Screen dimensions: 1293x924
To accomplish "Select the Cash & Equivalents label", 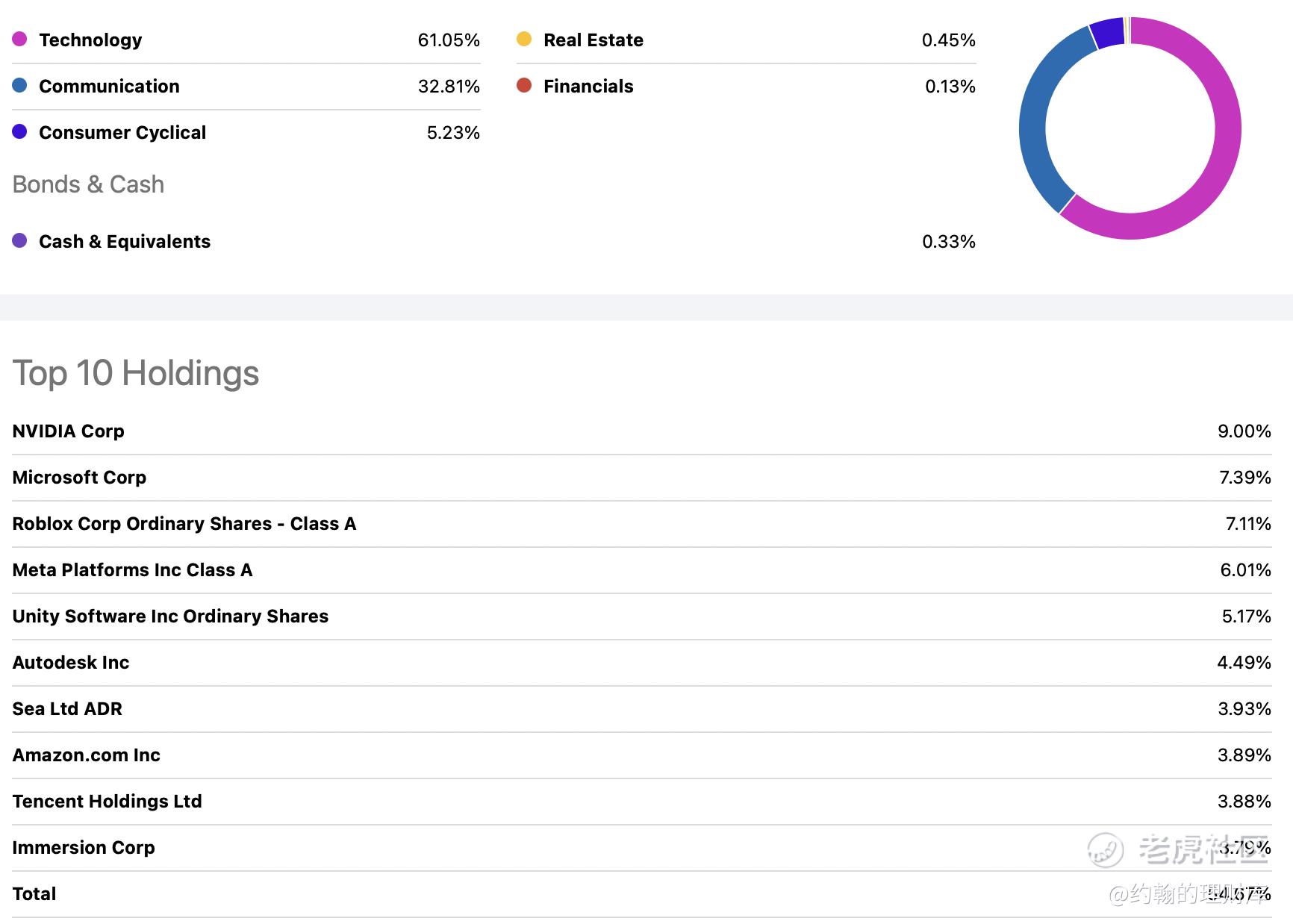I will pyautogui.click(x=125, y=241).
